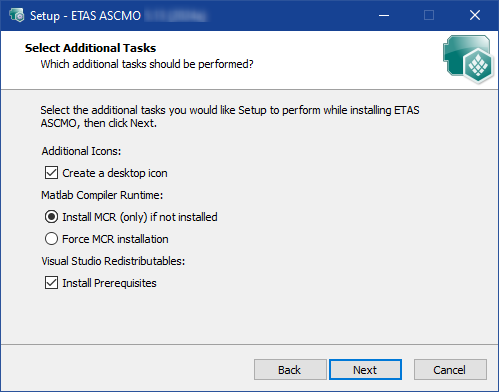Image resolution: width=499 pixels, height=392 pixels.
Task: Click the 'Select Additional Tasks' heading
Action: 90,48
